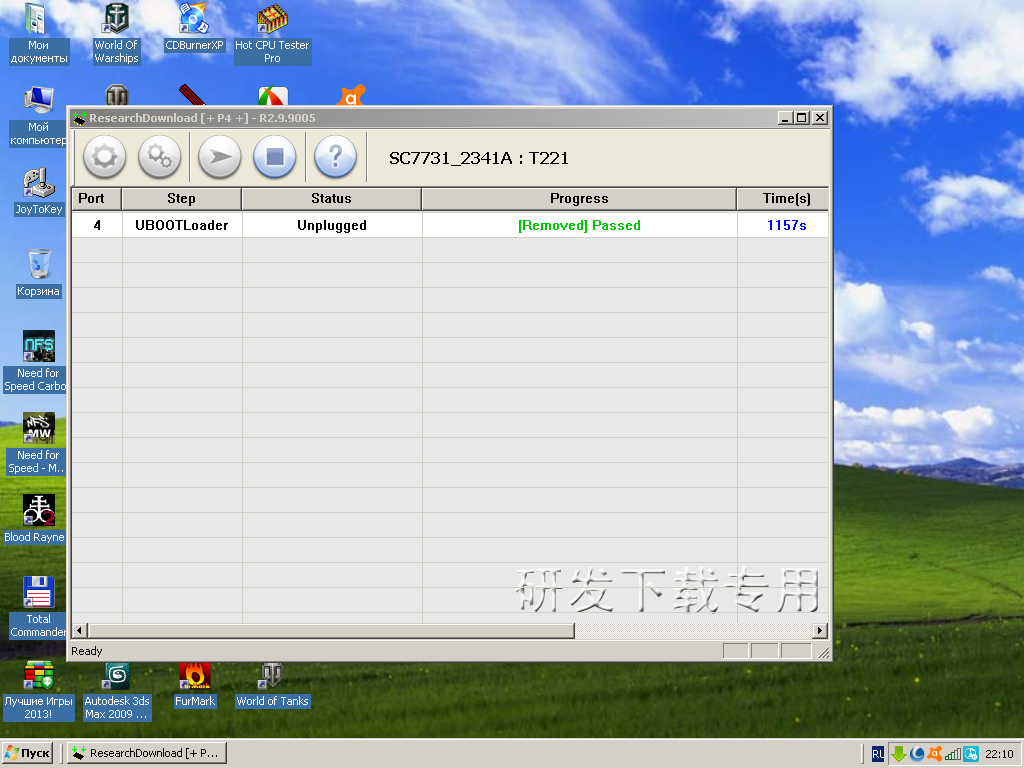Screen dimensions: 1024x768
Task: Open the Корзина recycle bin
Action: pos(39,274)
